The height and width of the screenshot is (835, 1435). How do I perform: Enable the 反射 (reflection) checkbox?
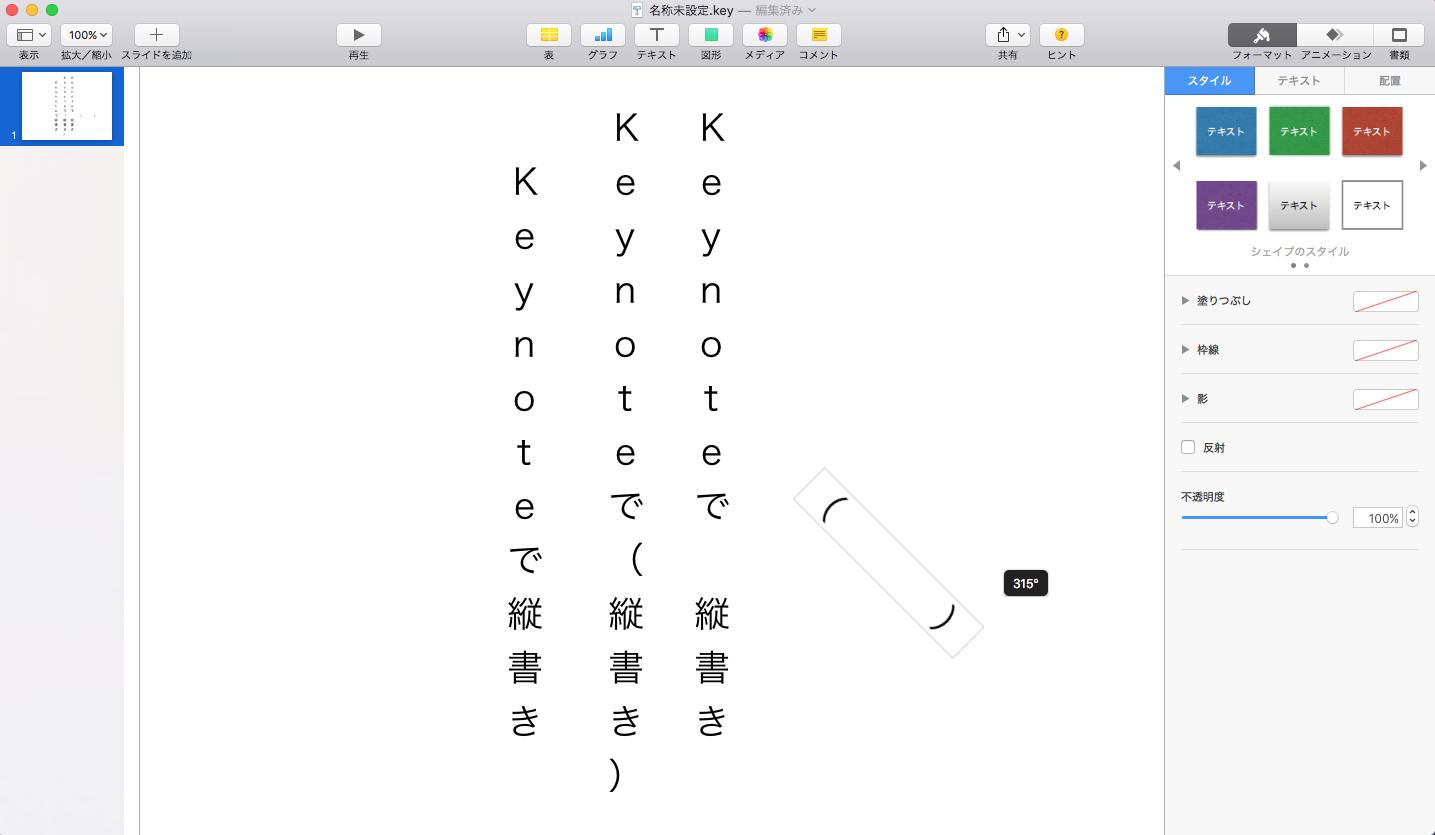(x=1188, y=447)
